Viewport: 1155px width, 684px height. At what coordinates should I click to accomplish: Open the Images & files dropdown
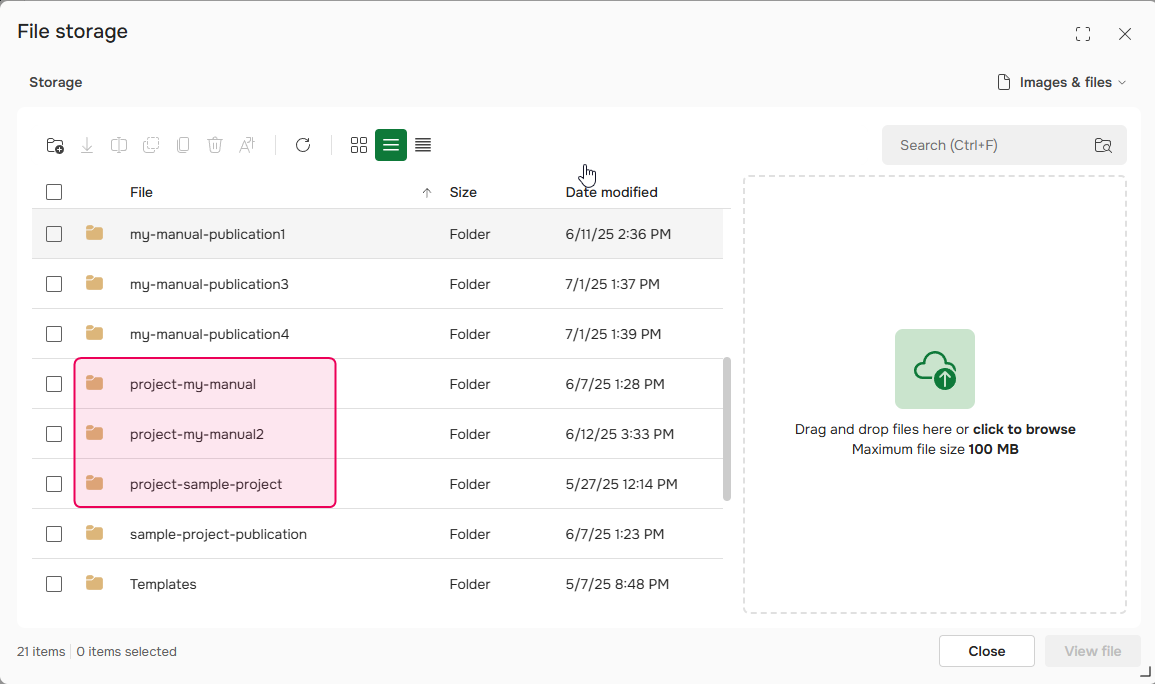click(1062, 82)
